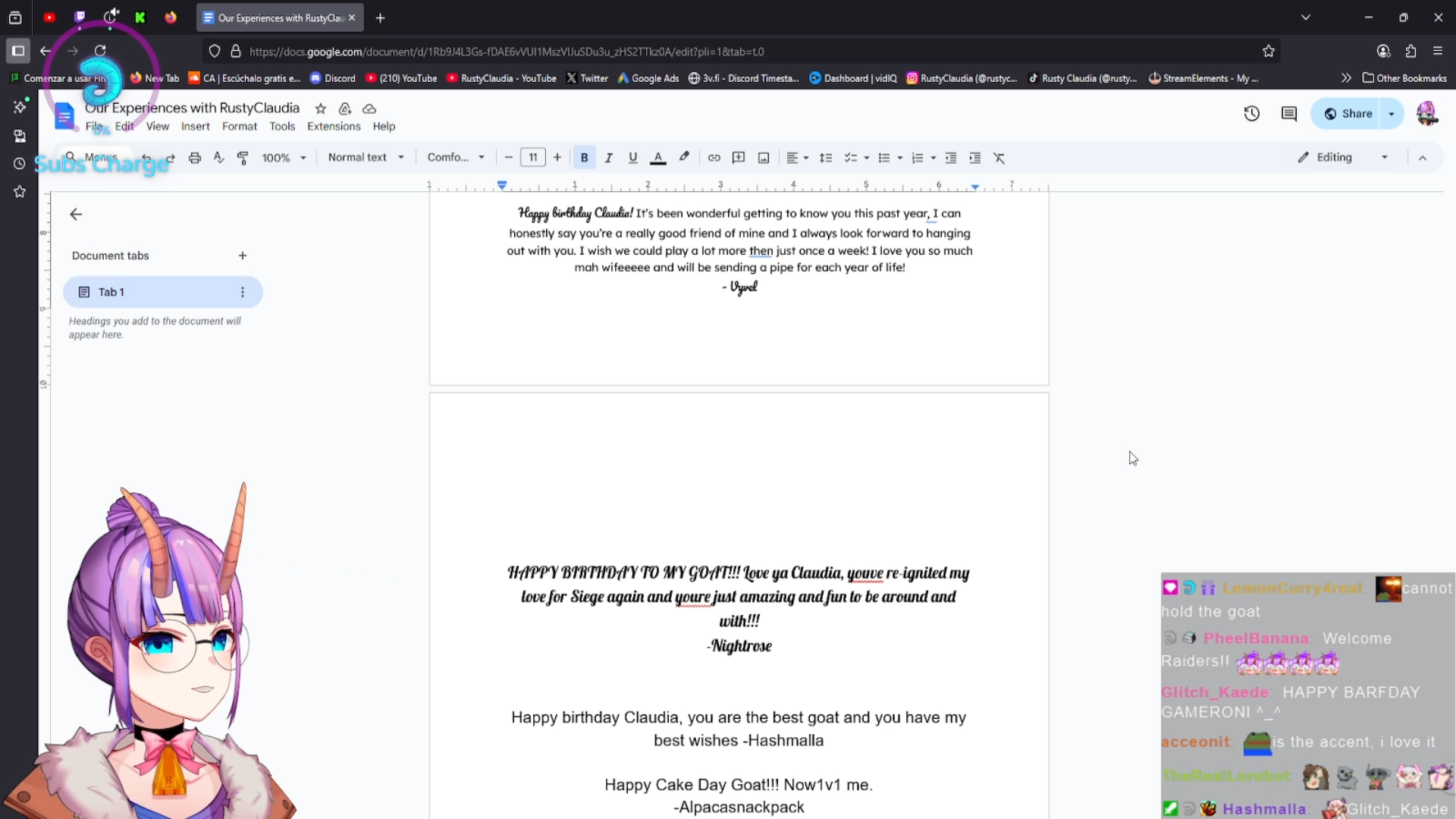Insert image toolbar icon

[764, 158]
